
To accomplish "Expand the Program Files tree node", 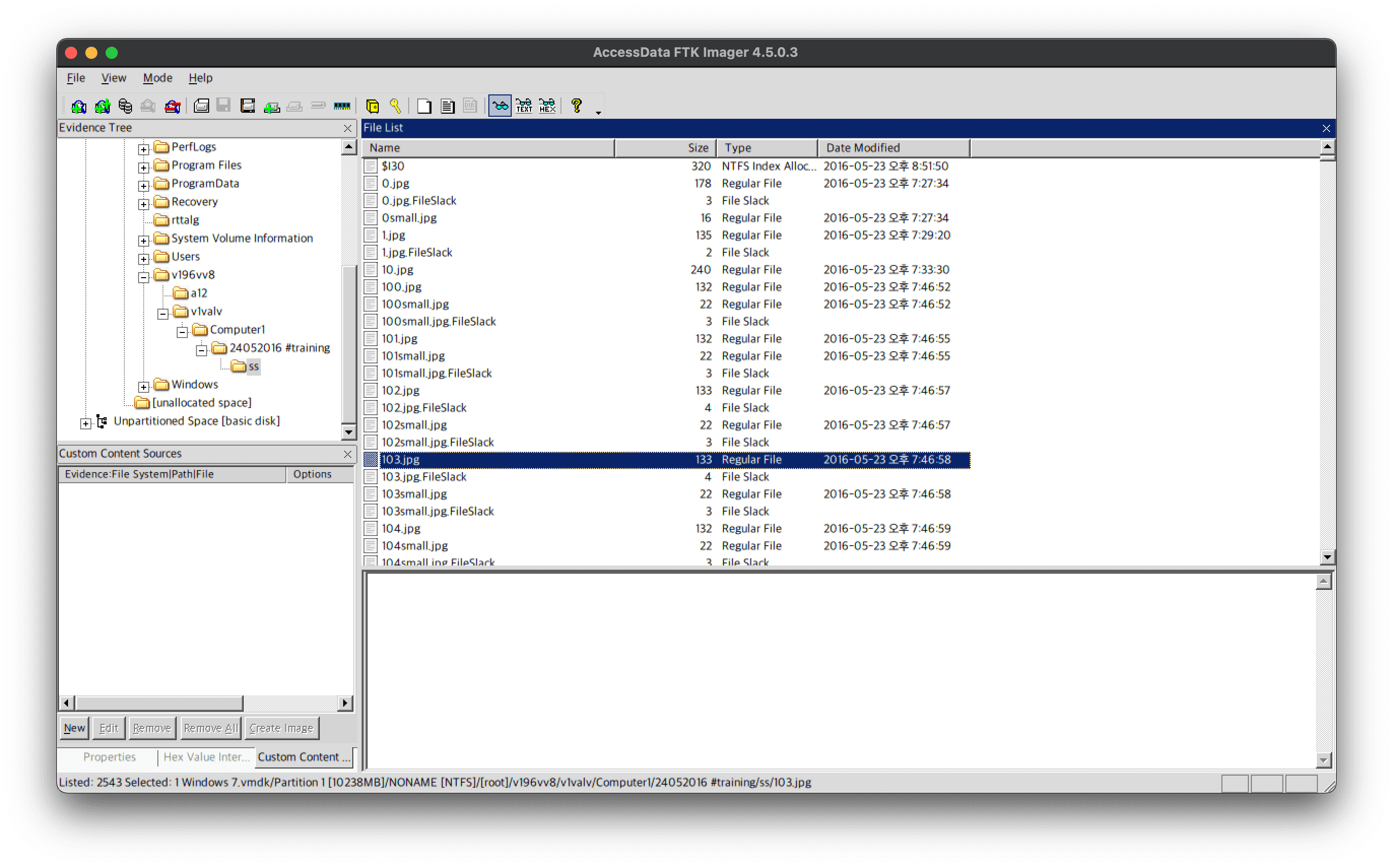I will click(144, 167).
